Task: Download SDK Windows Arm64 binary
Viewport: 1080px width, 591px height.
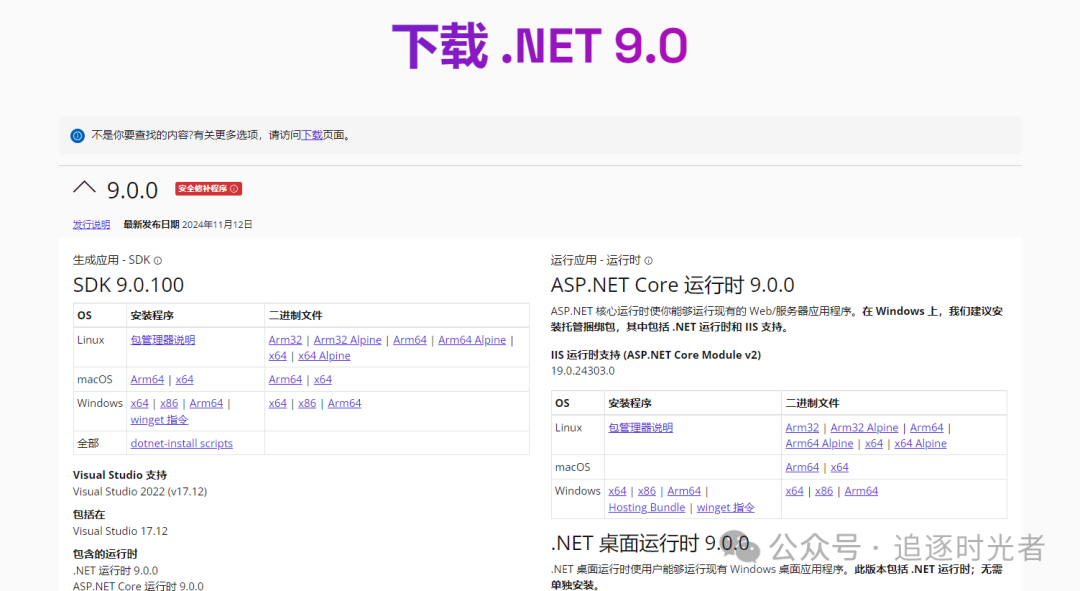Action: (x=344, y=403)
